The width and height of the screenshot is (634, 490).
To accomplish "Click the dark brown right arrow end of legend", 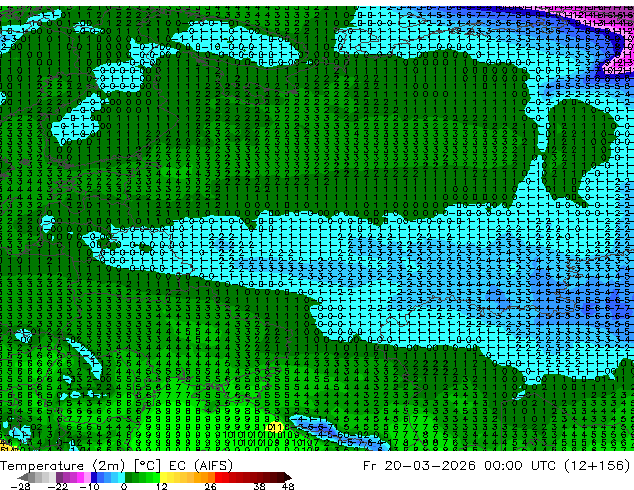I will point(288,477).
